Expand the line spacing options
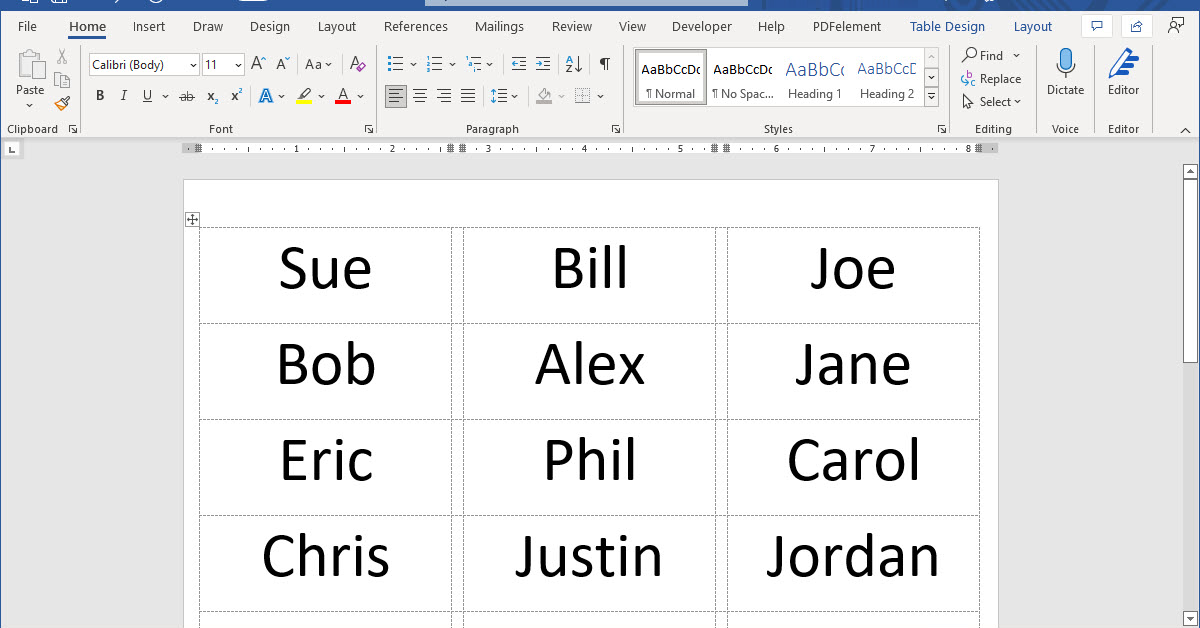The image size is (1200, 628). point(515,96)
